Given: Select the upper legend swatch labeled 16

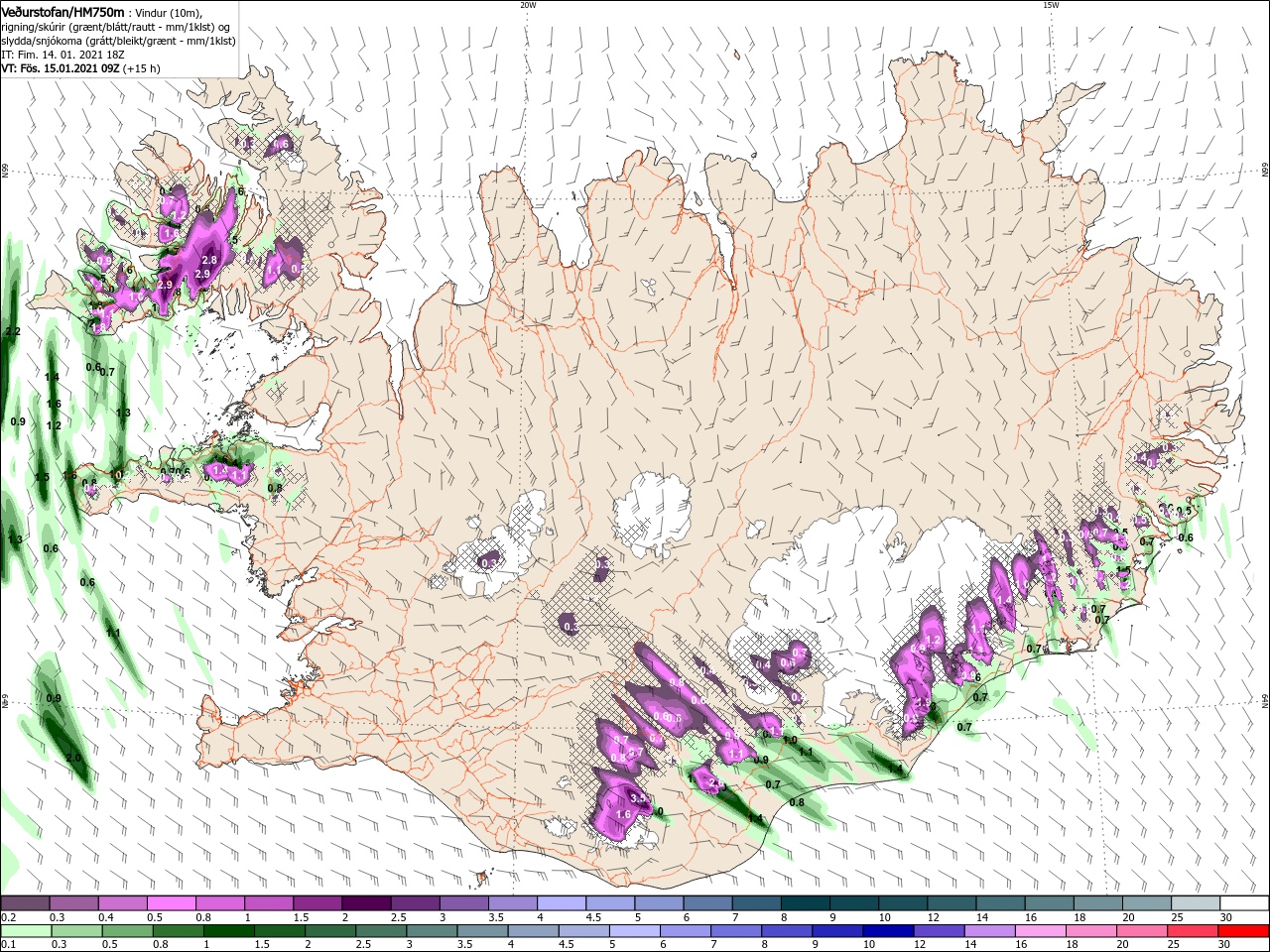Looking at the screenshot, I should click(1049, 903).
